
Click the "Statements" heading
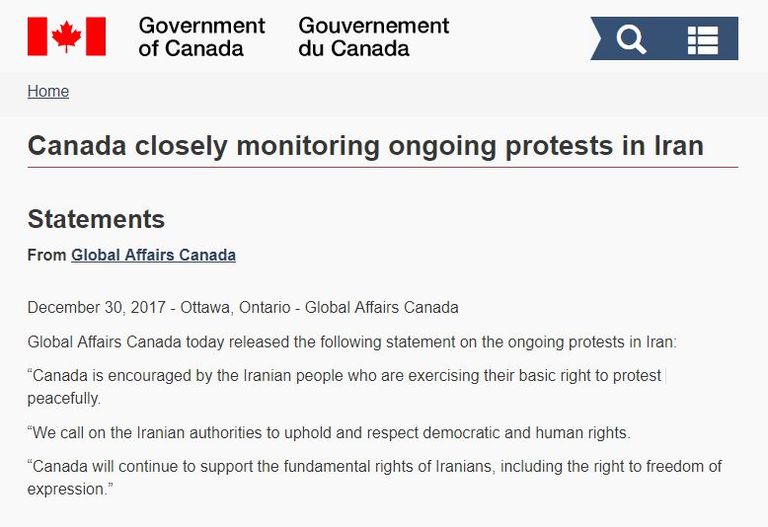(96, 219)
